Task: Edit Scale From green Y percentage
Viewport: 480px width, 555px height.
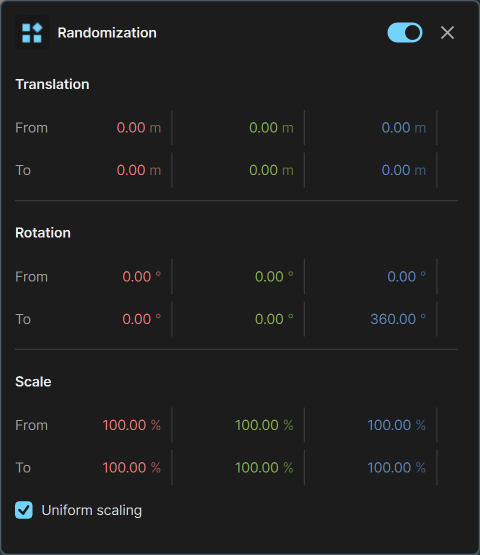Action: tap(264, 425)
